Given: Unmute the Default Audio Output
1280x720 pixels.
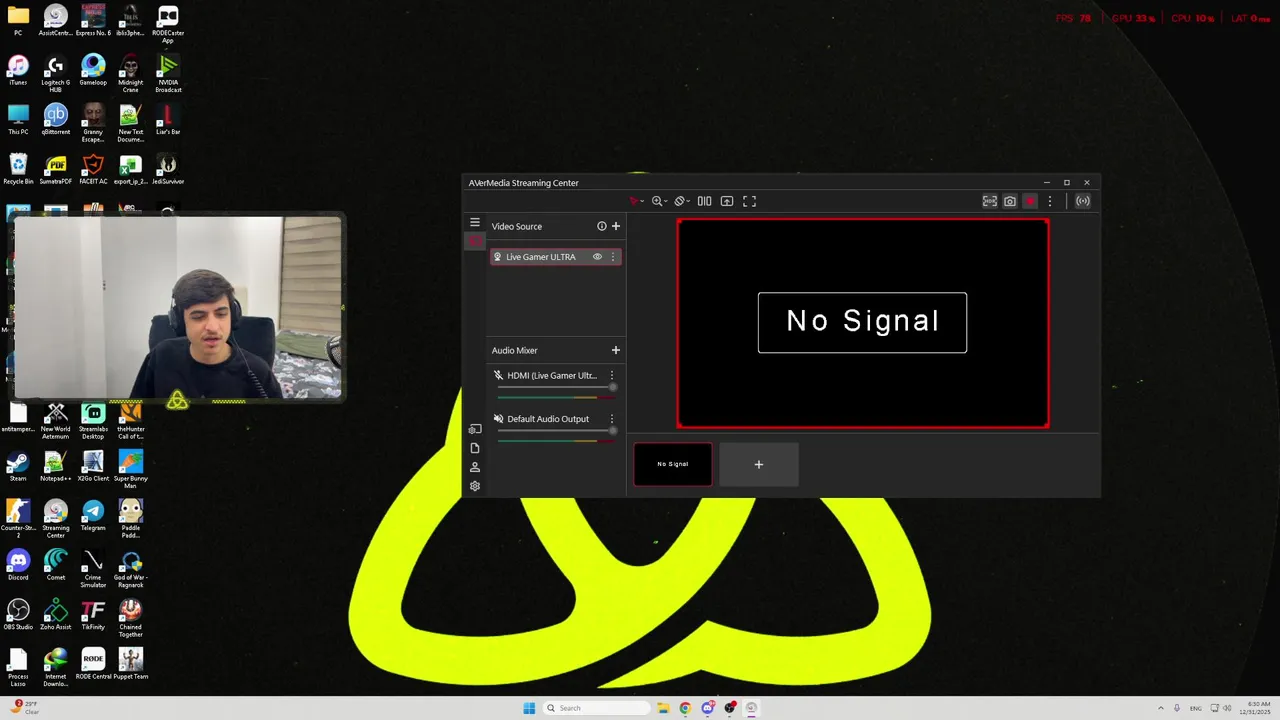Looking at the screenshot, I should click(x=498, y=419).
